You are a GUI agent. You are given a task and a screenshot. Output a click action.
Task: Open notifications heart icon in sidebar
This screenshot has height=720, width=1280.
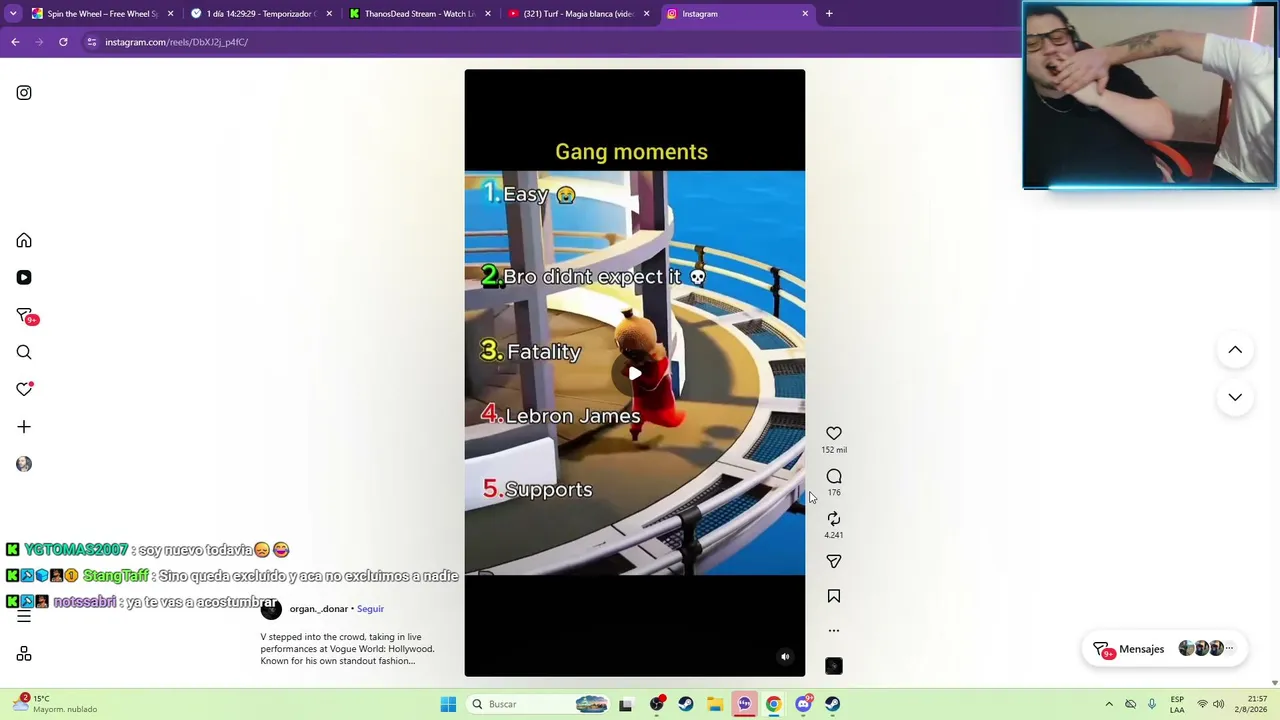(24, 389)
